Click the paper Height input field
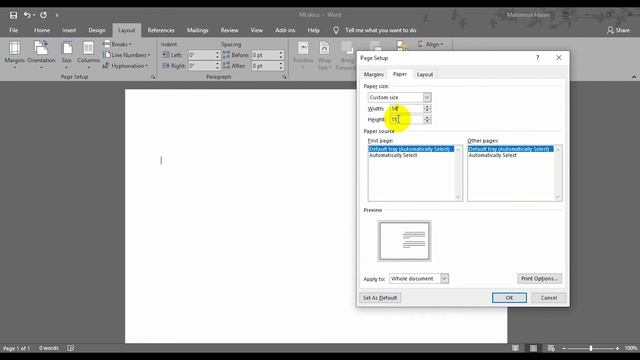The image size is (640, 360). 407,120
